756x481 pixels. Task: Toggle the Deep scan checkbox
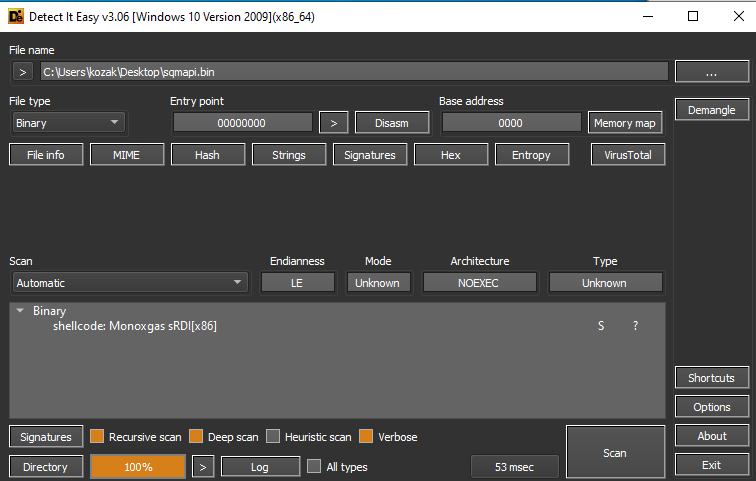tap(196, 437)
